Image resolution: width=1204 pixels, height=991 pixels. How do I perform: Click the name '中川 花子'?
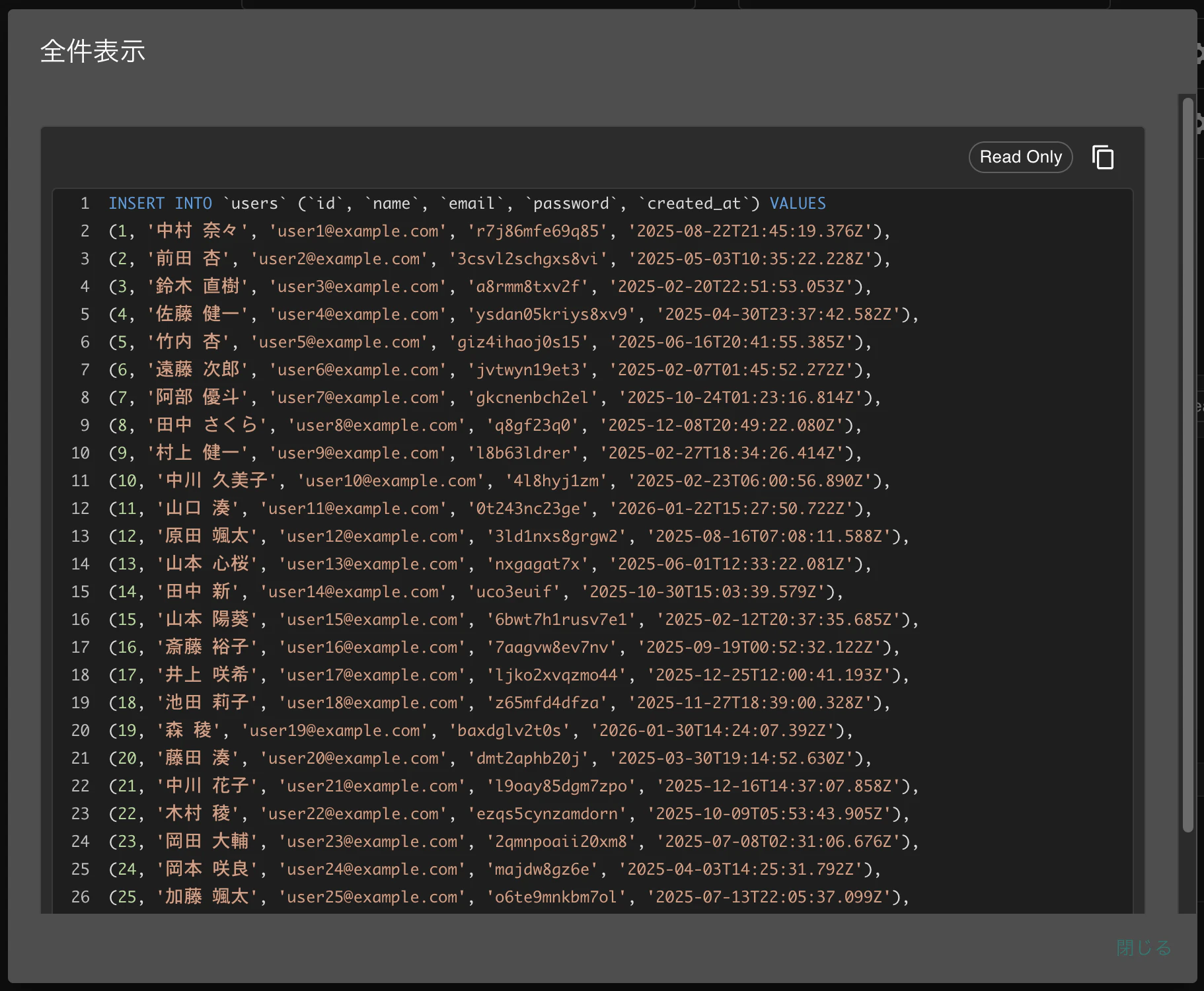pyautogui.click(x=206, y=786)
